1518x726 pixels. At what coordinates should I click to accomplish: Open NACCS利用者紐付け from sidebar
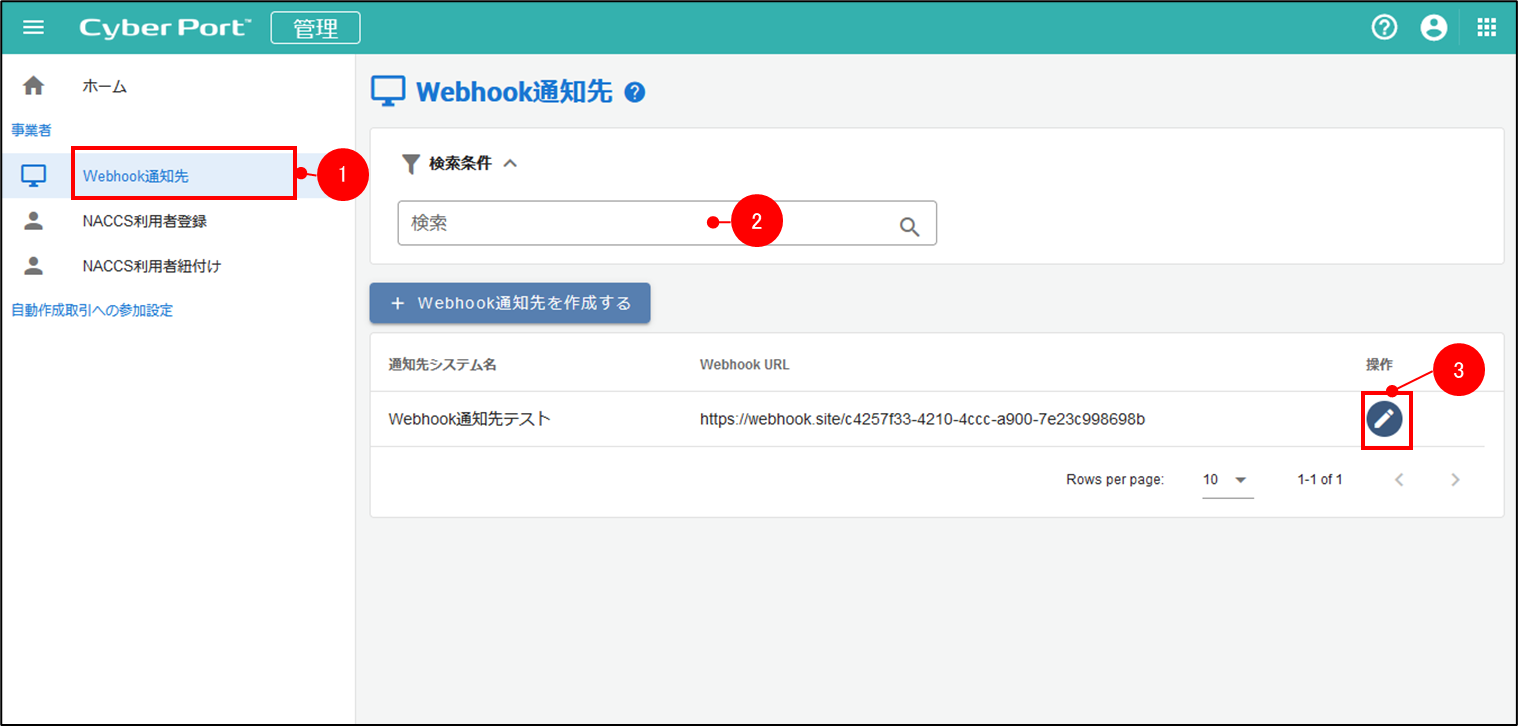coord(151,266)
